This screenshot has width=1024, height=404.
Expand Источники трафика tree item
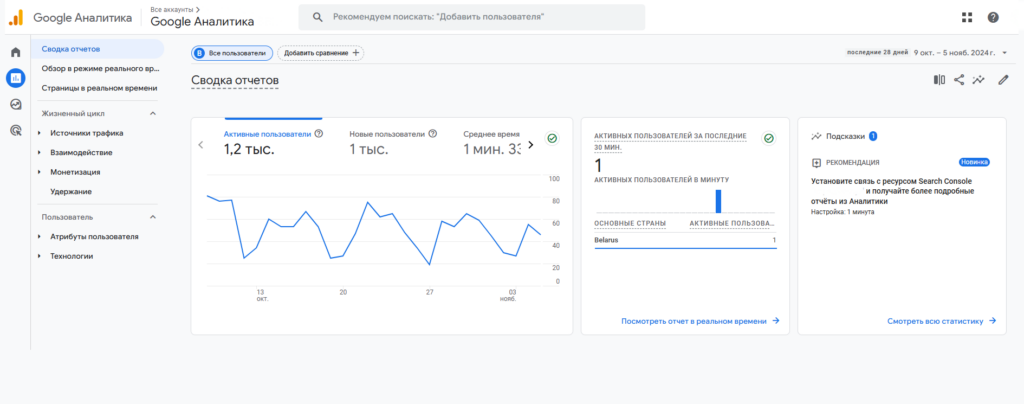click(x=40, y=133)
